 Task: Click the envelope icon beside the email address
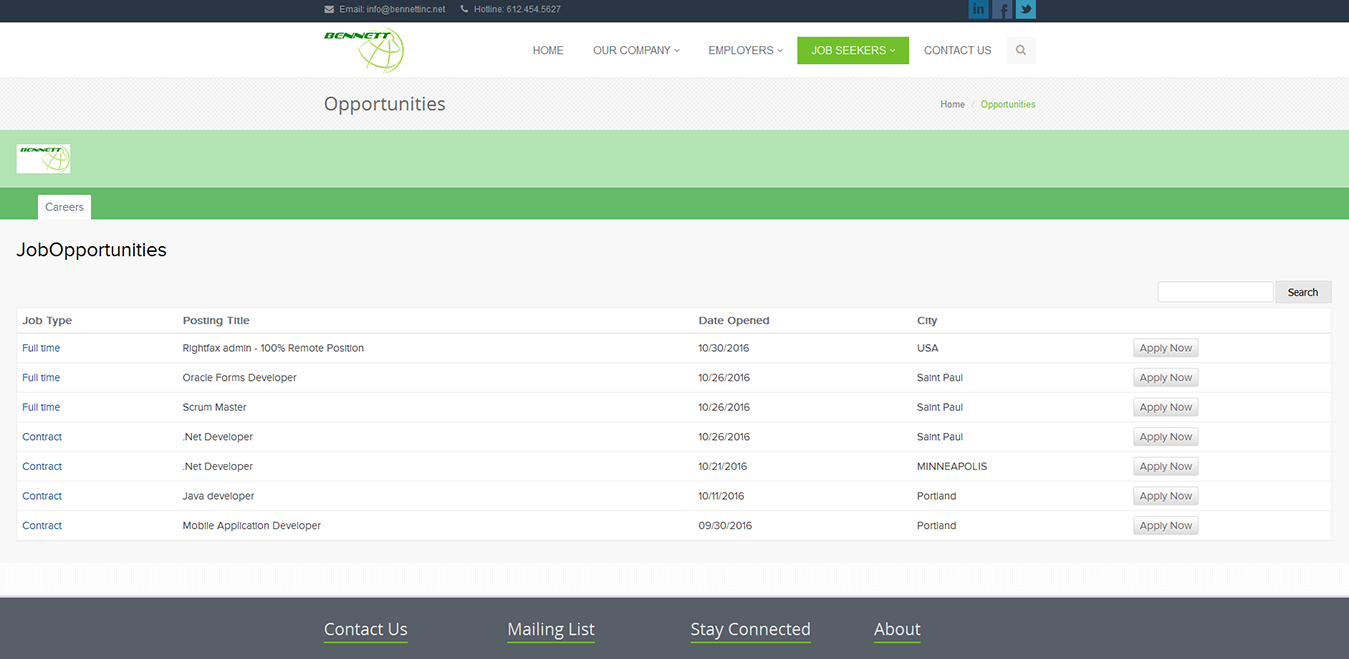click(x=329, y=9)
